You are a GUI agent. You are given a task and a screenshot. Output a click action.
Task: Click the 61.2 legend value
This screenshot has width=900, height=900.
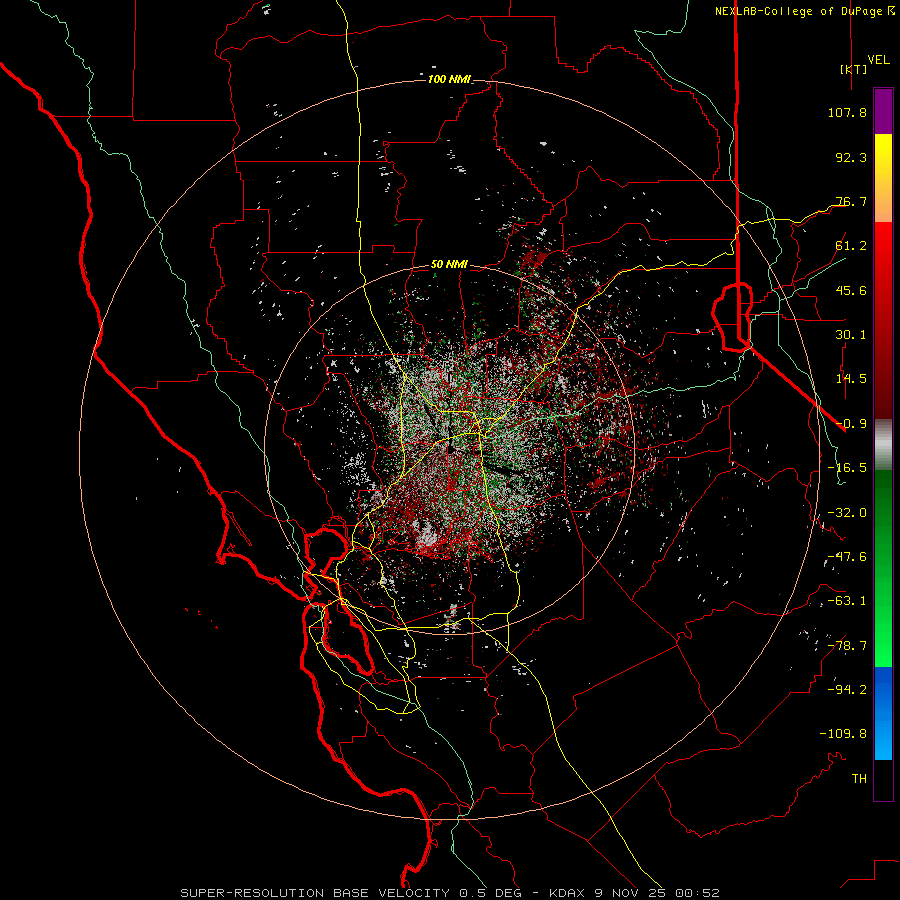(851, 246)
